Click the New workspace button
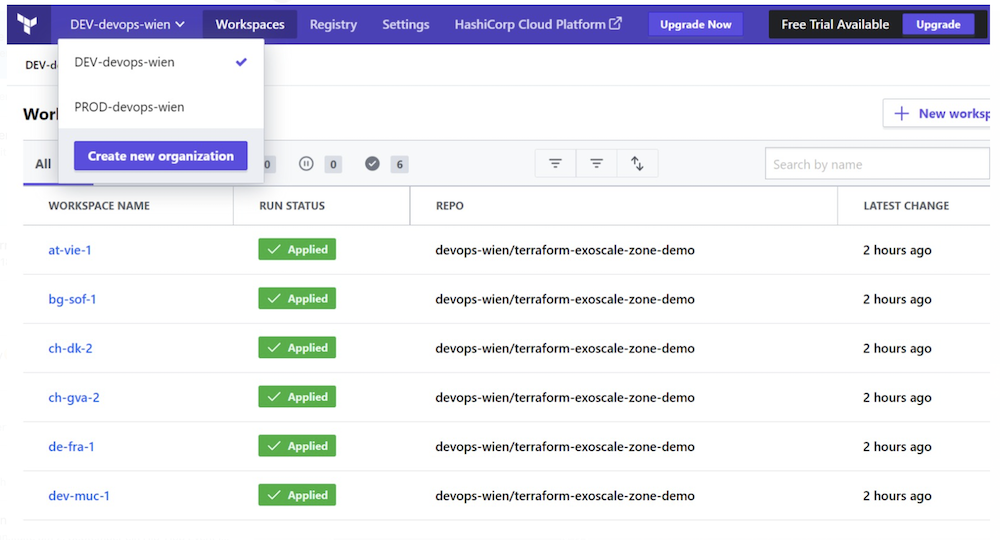 click(x=938, y=113)
